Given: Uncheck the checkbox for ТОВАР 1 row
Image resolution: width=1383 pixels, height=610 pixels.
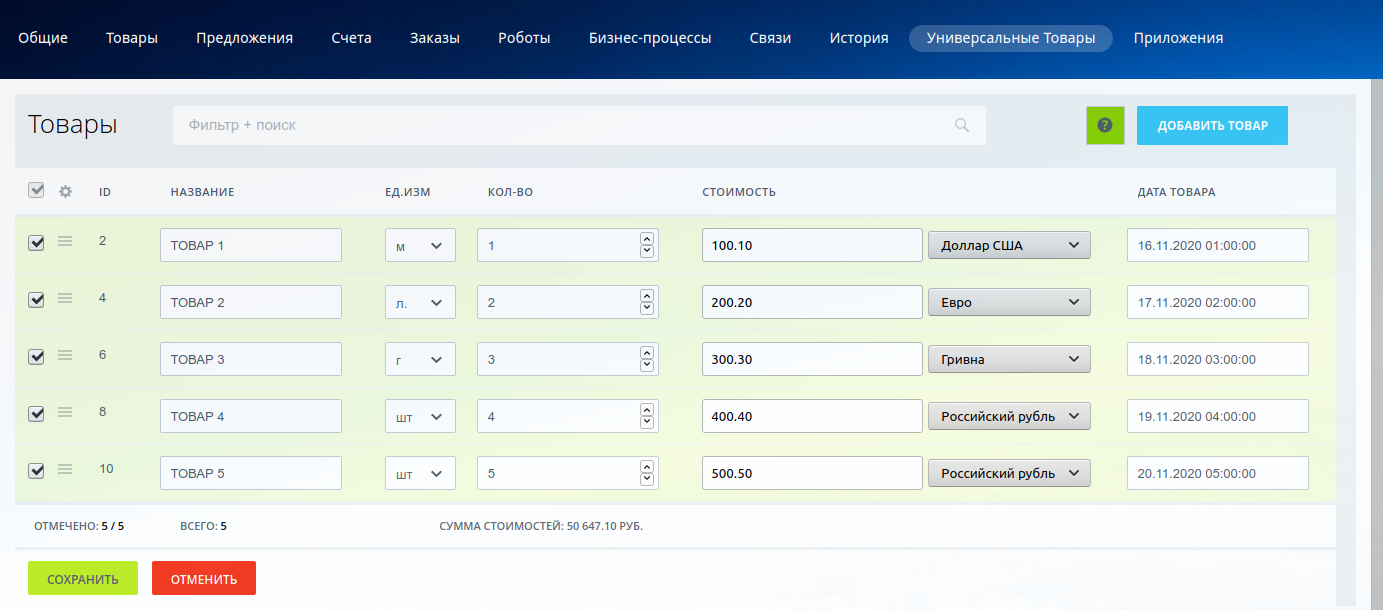Looking at the screenshot, I should click(x=36, y=243).
